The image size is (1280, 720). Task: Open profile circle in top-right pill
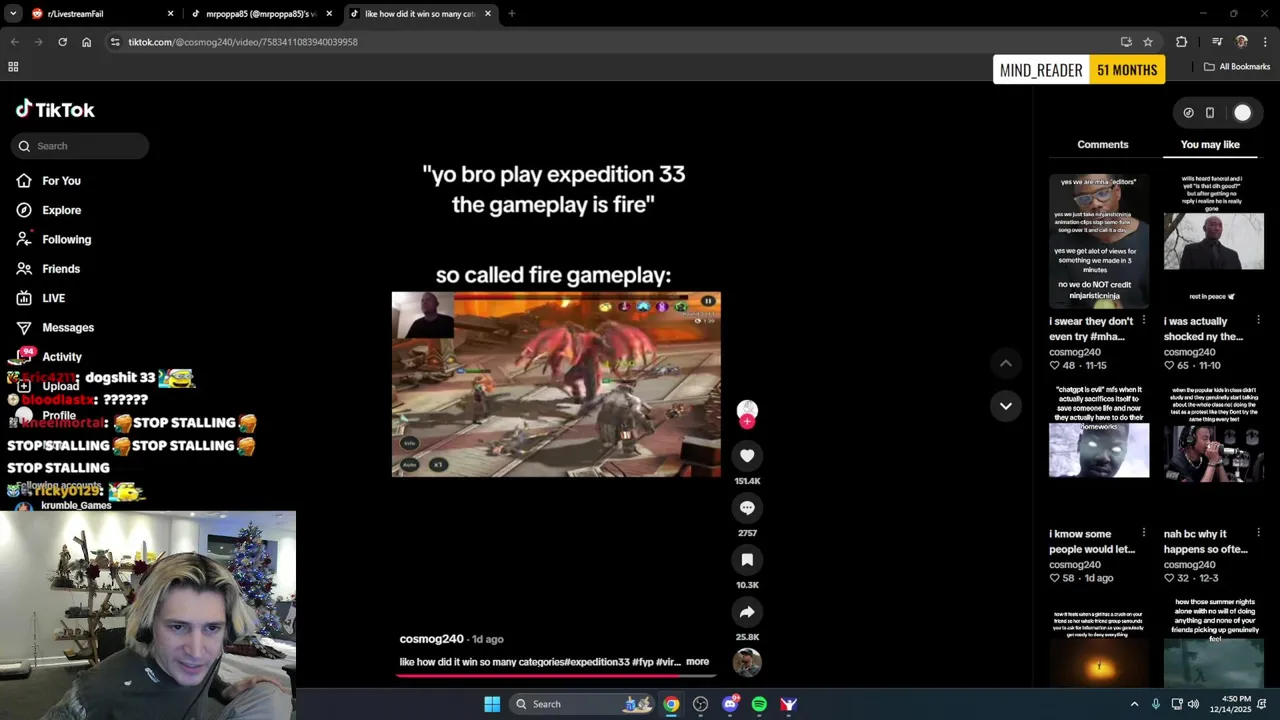coord(1242,113)
